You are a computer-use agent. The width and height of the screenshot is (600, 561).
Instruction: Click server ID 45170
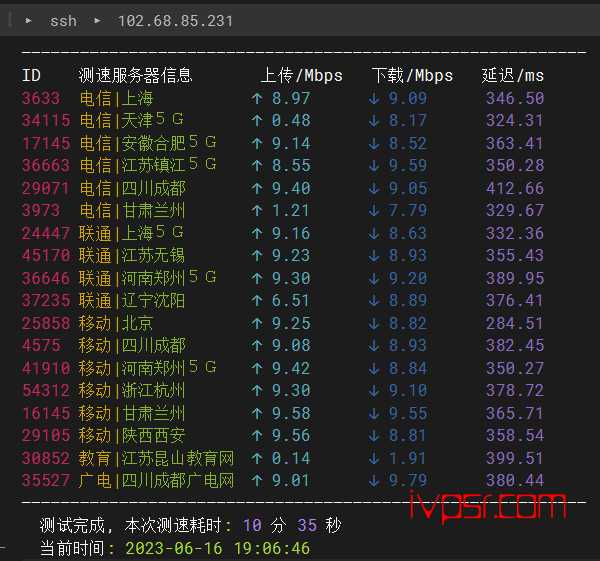[46, 255]
